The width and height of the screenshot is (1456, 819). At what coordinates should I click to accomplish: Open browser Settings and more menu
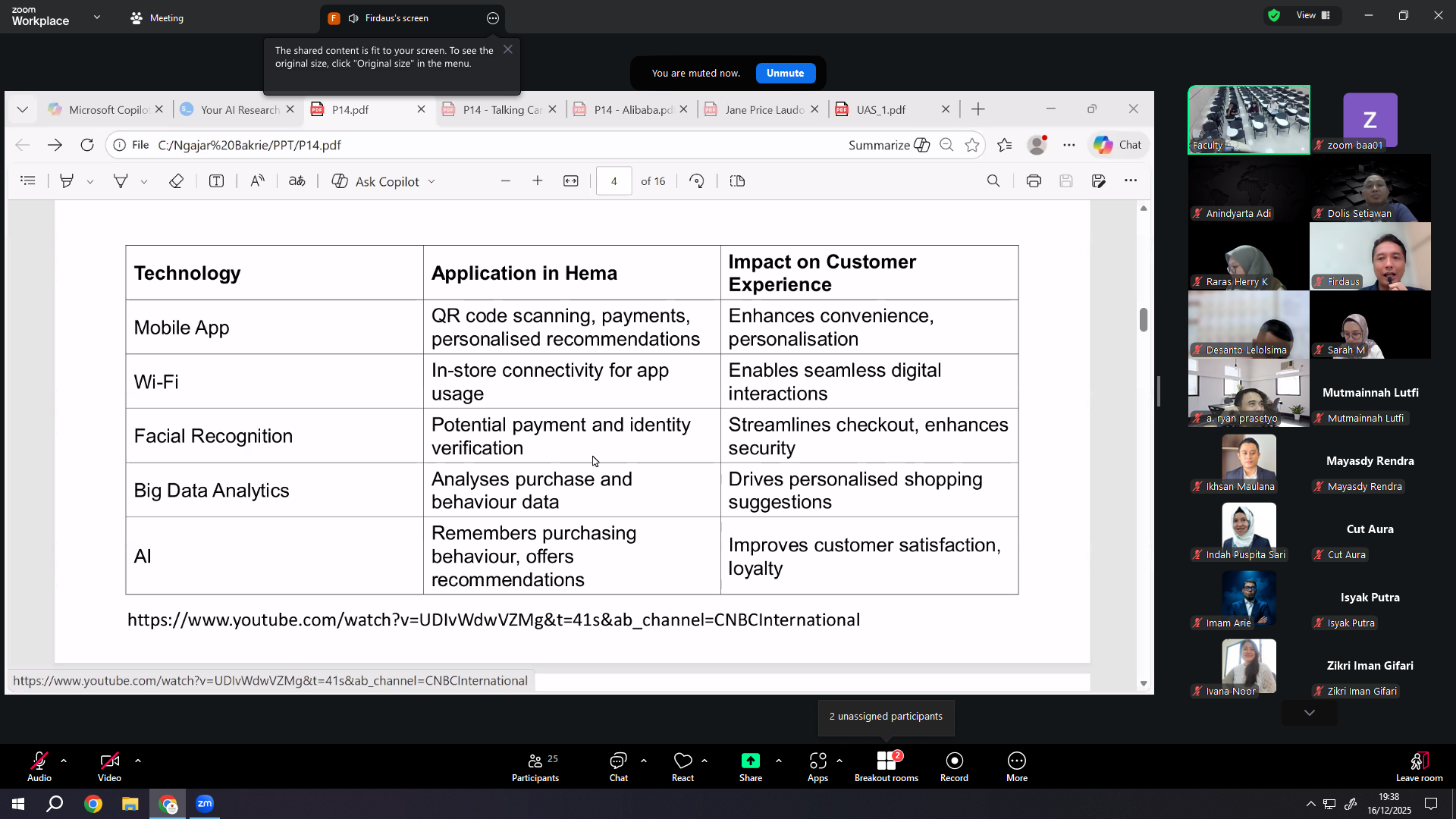point(1069,145)
